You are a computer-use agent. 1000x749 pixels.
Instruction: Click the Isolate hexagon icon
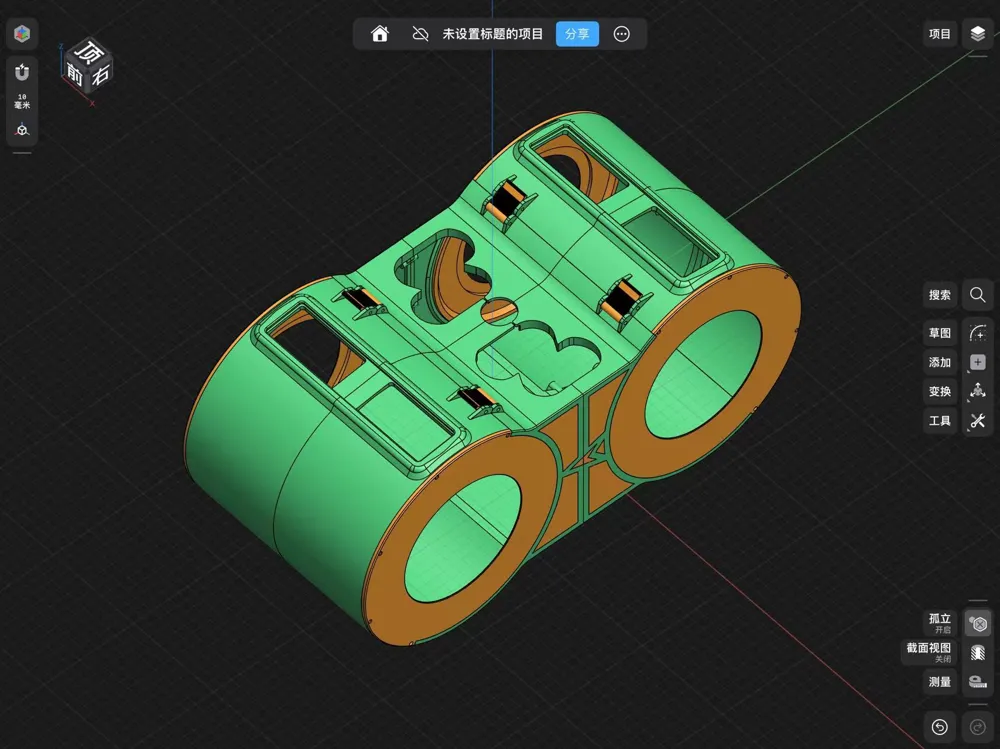(x=977, y=622)
